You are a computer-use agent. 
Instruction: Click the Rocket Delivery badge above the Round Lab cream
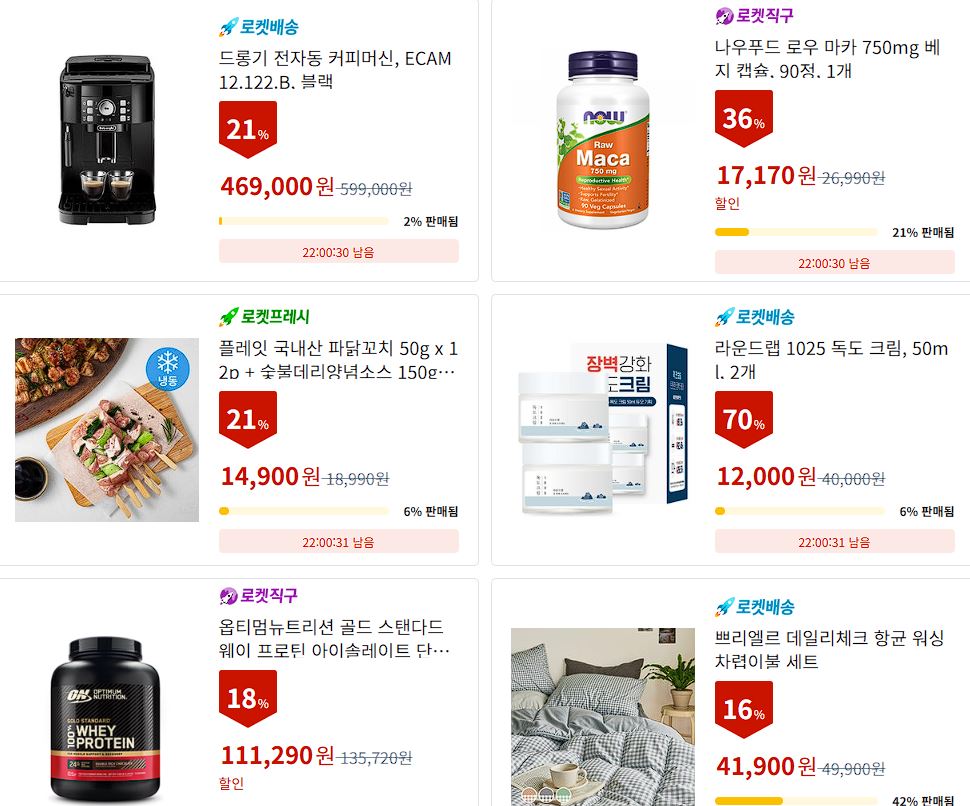click(x=755, y=317)
